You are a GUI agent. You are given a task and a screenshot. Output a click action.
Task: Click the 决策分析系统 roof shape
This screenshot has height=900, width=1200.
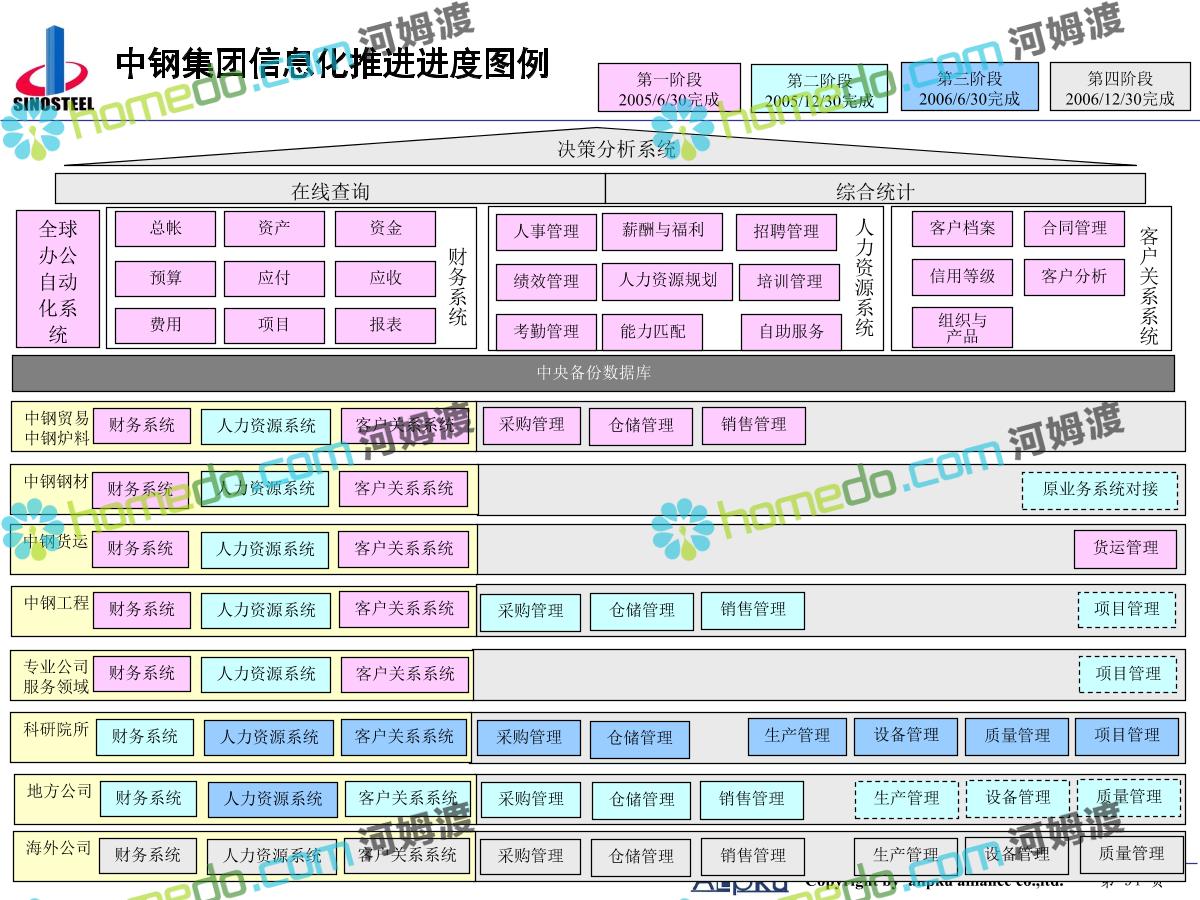click(600, 149)
